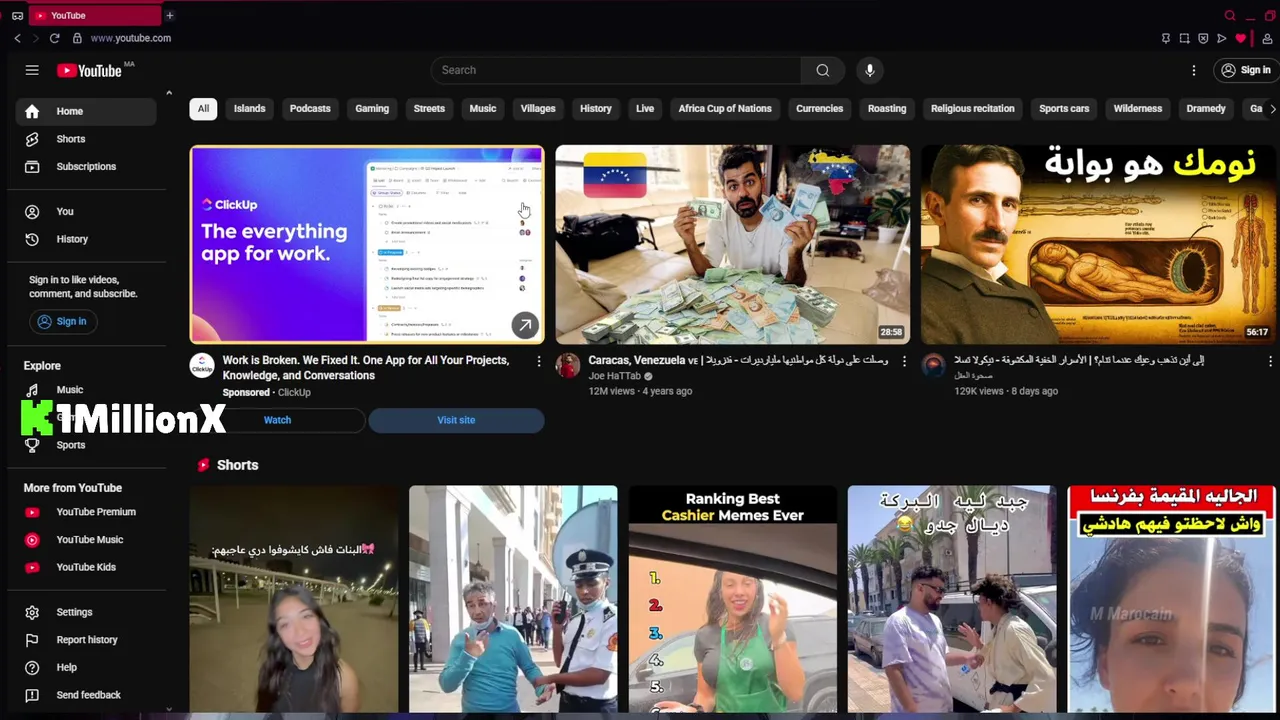This screenshot has height=720, width=1280.
Task: Select the Roasting filter chip
Action: coord(887,108)
